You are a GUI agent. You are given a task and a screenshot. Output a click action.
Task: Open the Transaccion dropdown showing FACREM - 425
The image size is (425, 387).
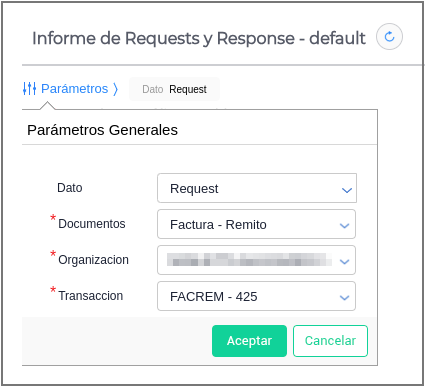coord(256,296)
